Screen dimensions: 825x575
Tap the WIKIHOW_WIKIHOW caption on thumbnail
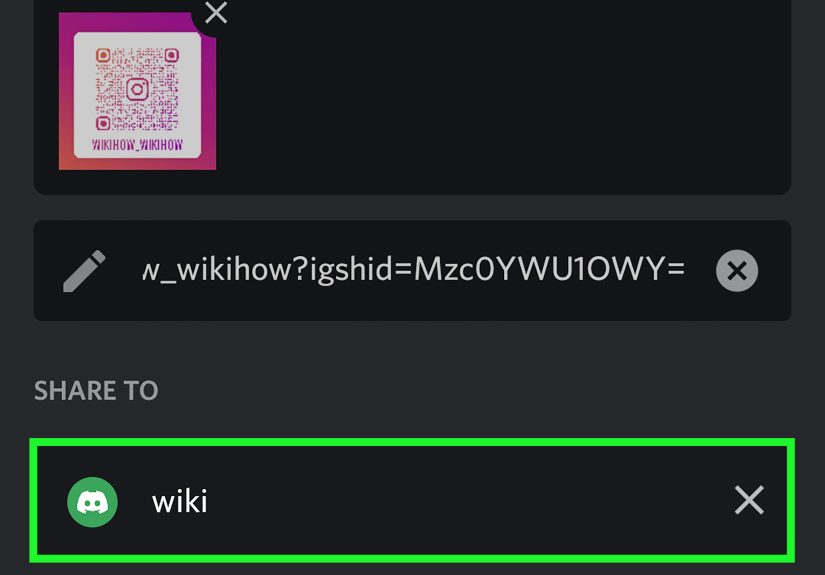pos(137,145)
